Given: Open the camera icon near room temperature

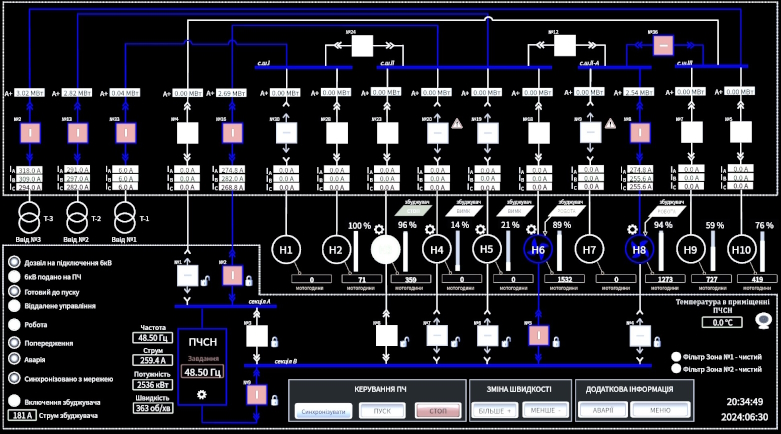Looking at the screenshot, I should 763,320.
